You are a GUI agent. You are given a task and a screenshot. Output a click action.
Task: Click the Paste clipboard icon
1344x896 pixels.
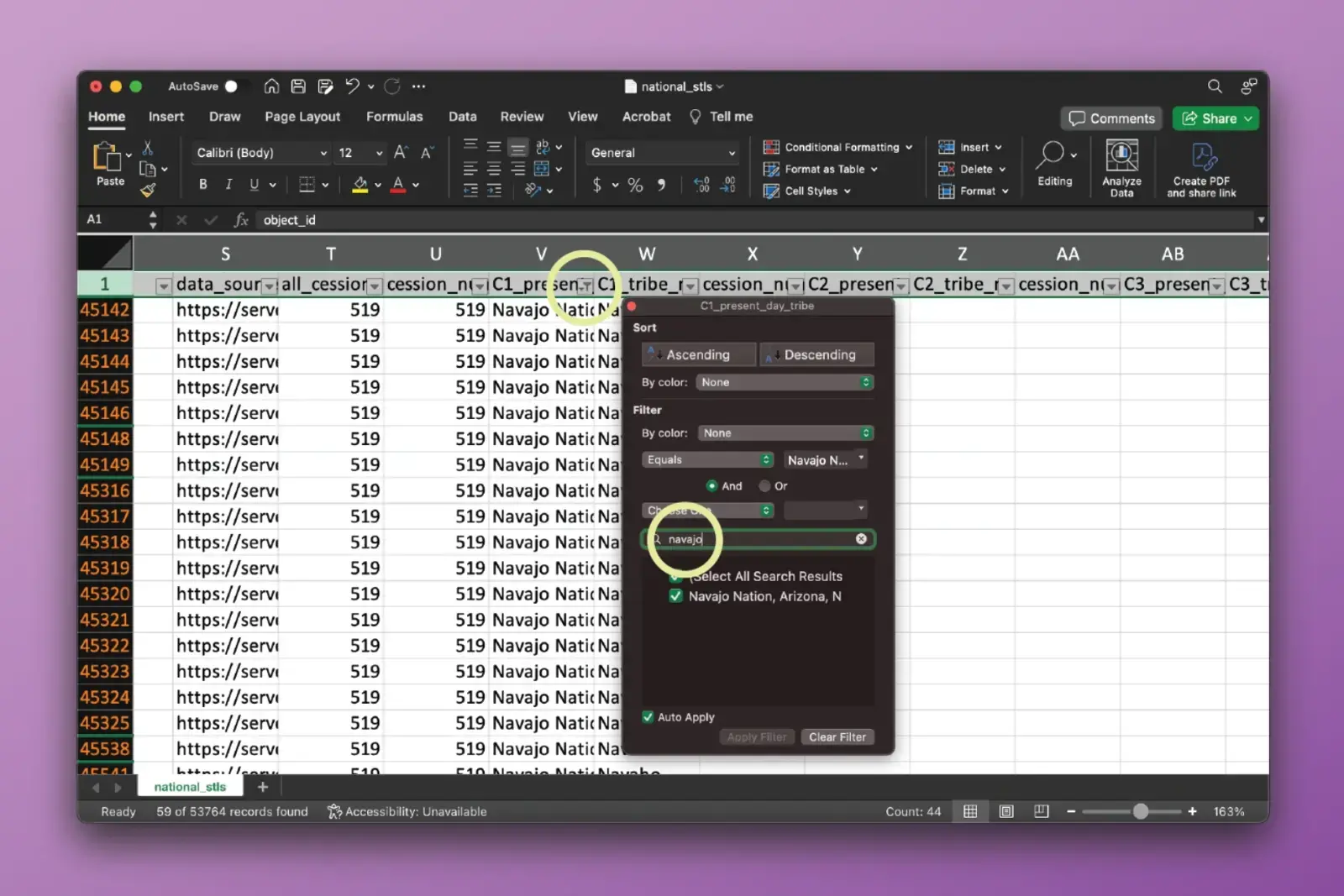(x=107, y=156)
